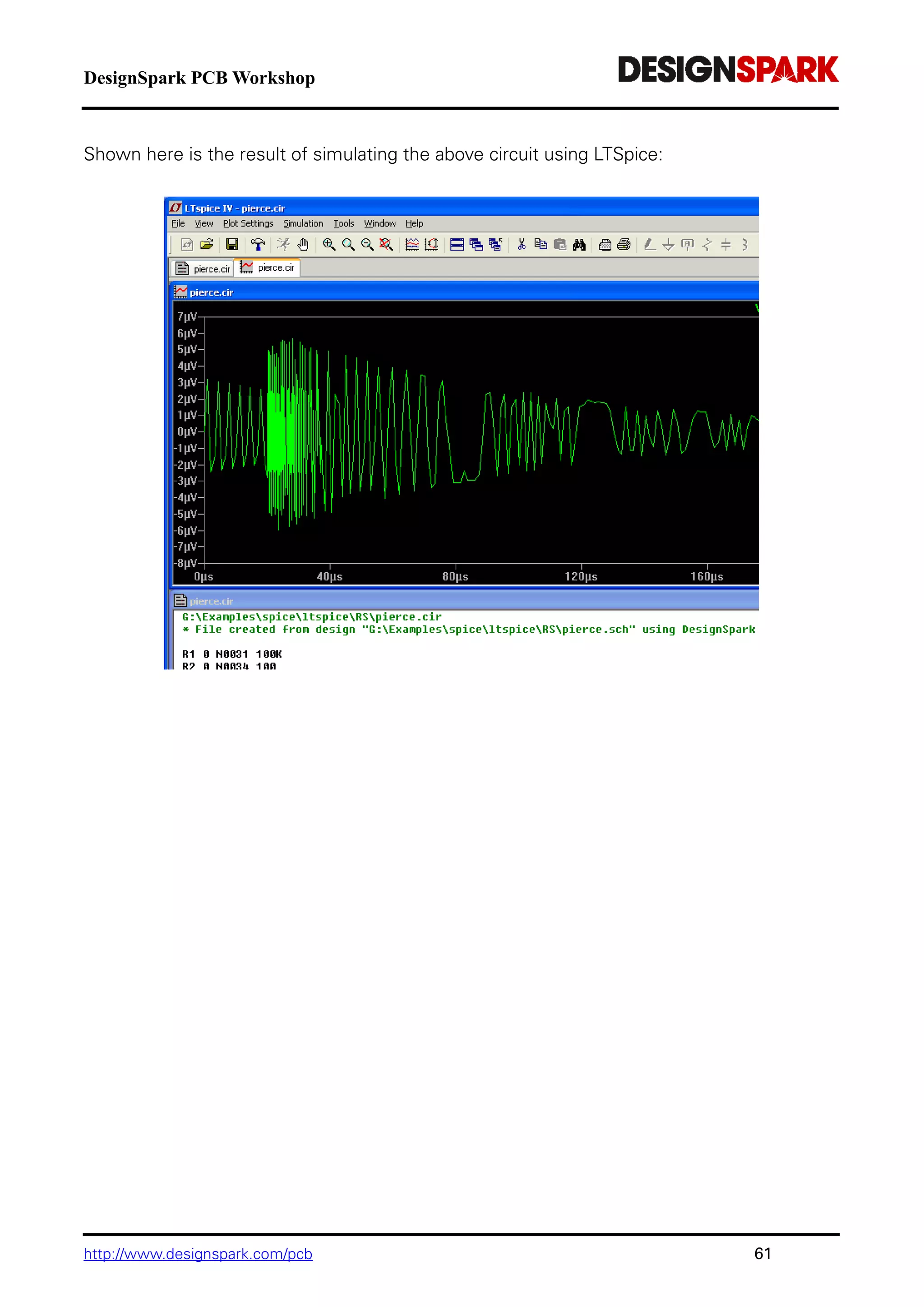Open Print Setup icon
Viewport: 924px width, 1307px height.
coord(605,245)
